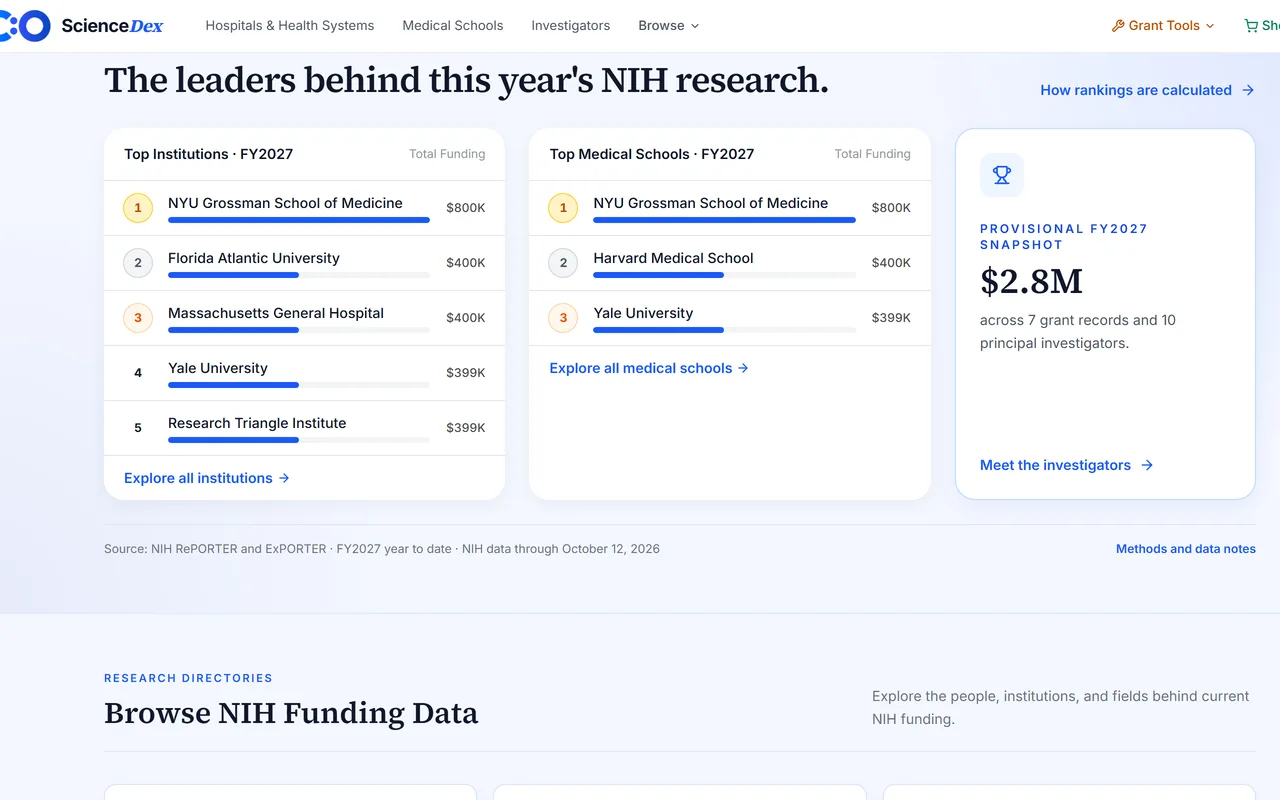Image resolution: width=1280 pixels, height=800 pixels.
Task: Click 'Yale University' in Top Medical Schools
Action: [643, 313]
